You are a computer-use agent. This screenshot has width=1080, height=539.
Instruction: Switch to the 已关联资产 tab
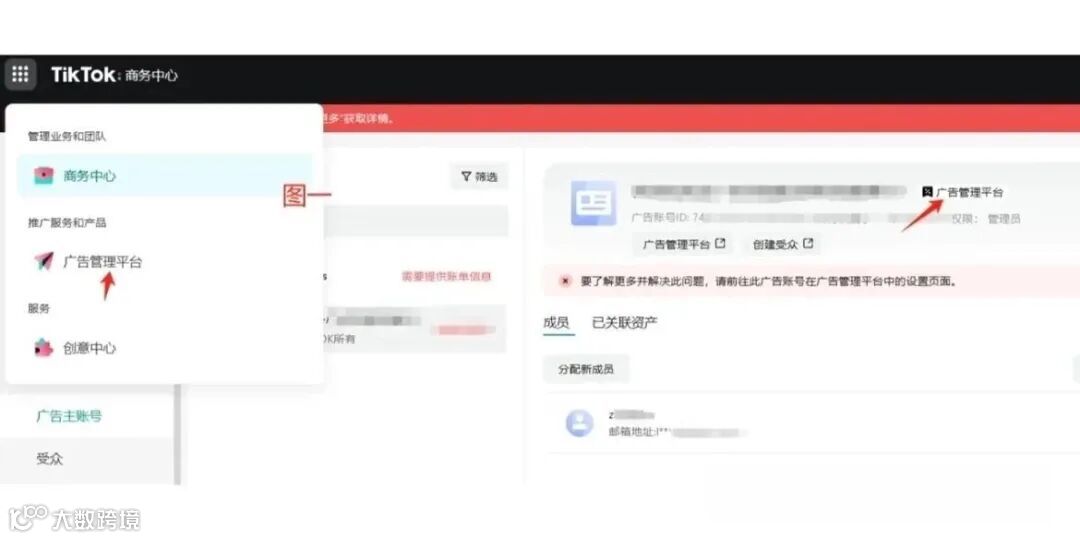click(625, 322)
